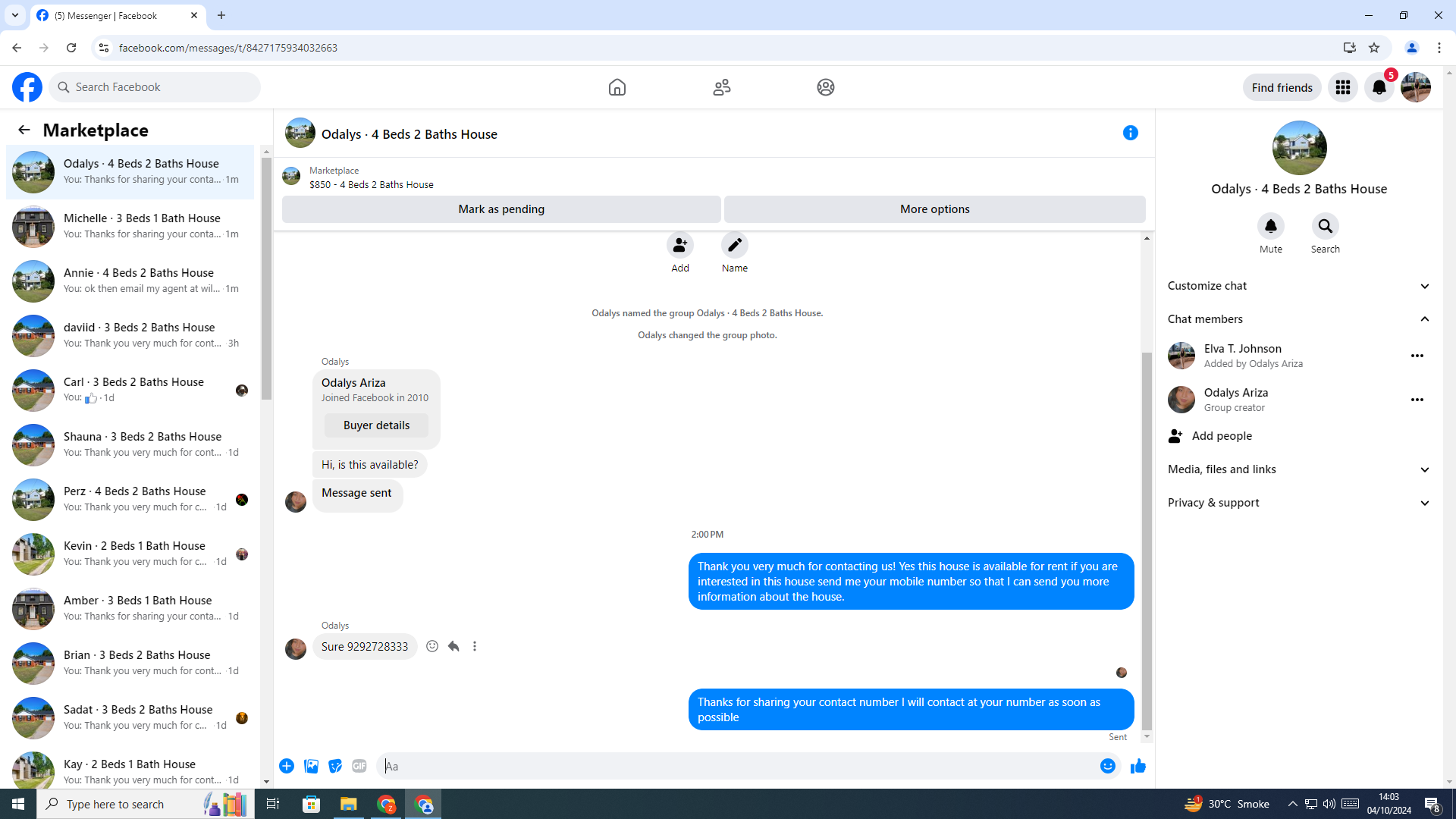
Task: Expand Privacy & support section
Action: 1300,503
